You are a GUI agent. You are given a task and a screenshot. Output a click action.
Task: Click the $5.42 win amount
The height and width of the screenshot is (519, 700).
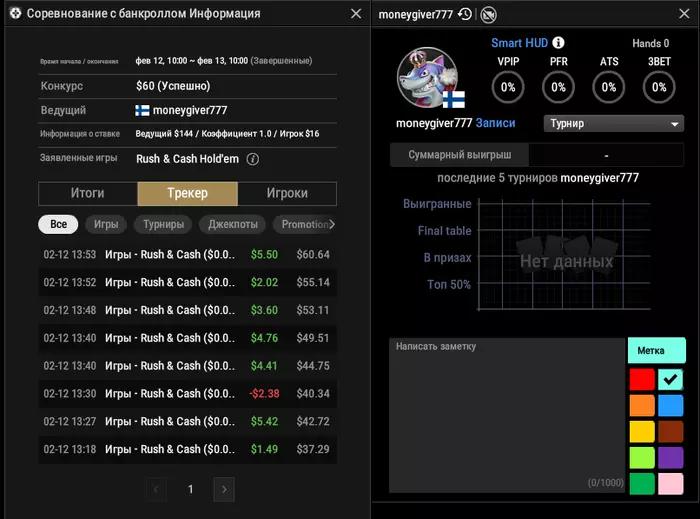click(264, 421)
